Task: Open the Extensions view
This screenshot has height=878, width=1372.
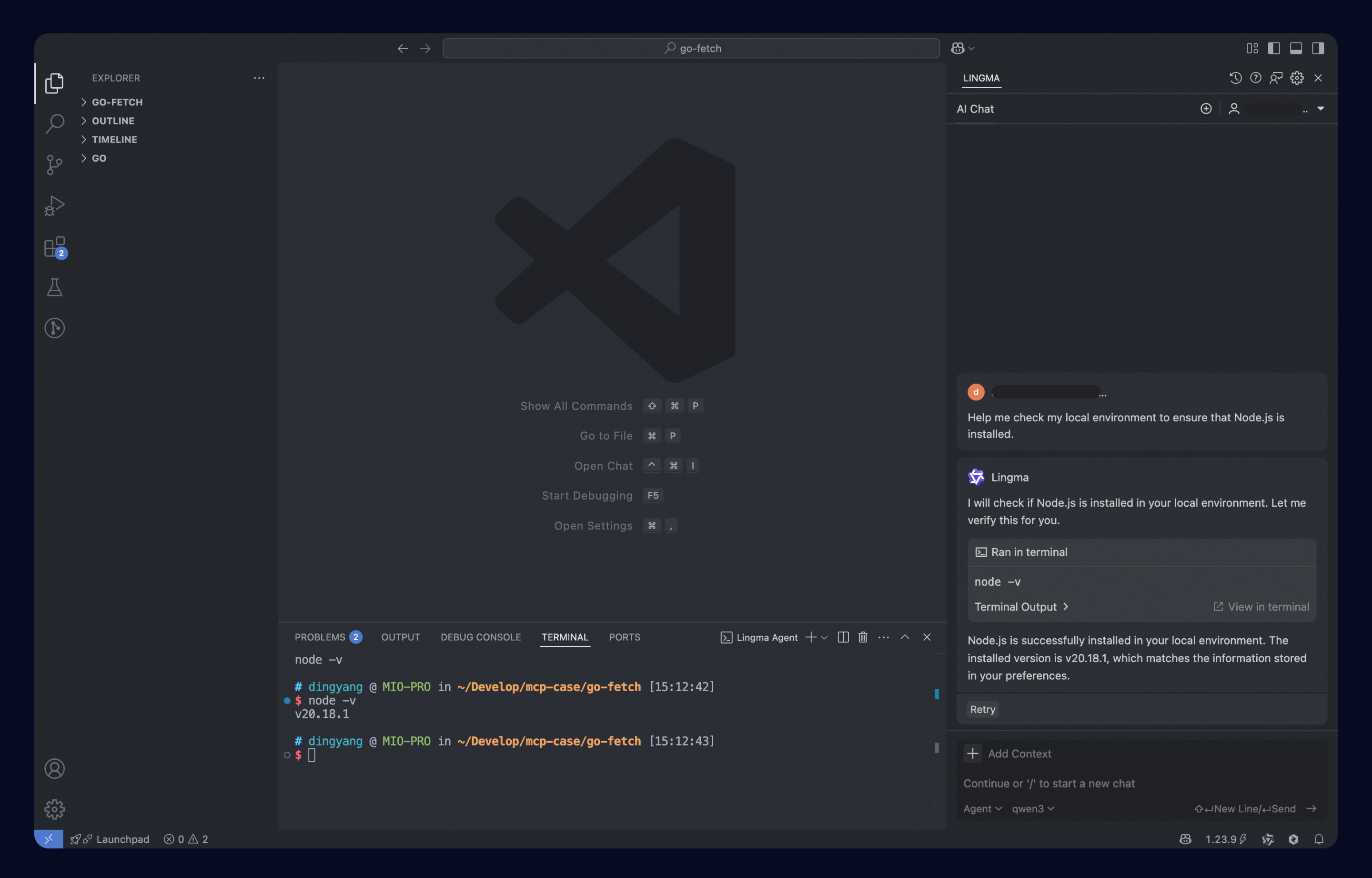Action: coord(54,247)
